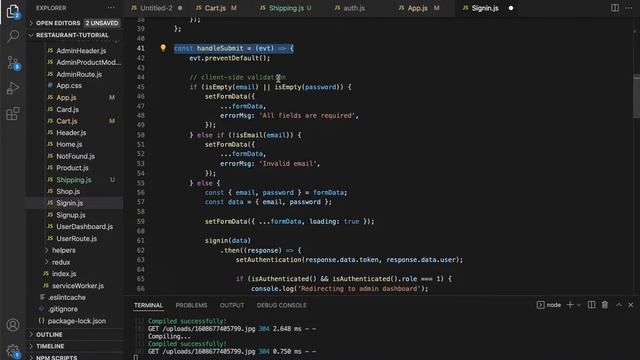Switch to the App.js editor tab
Image resolution: width=640 pixels, height=360 pixels.
tap(419, 8)
